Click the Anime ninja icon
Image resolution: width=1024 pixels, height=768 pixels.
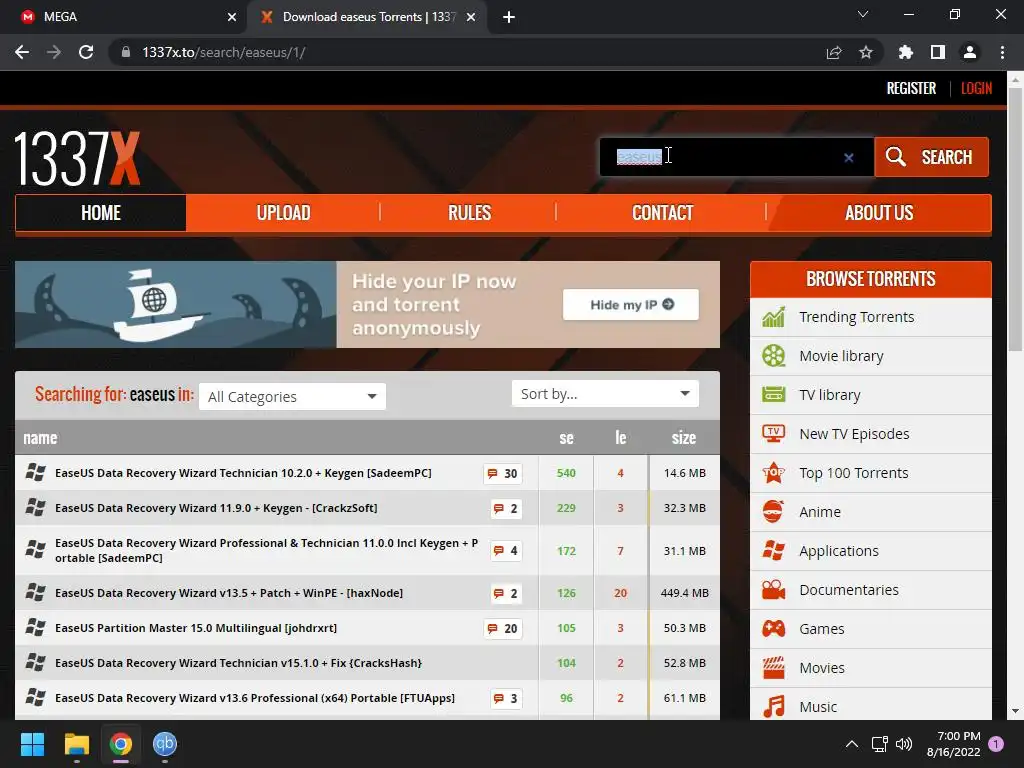point(773,512)
